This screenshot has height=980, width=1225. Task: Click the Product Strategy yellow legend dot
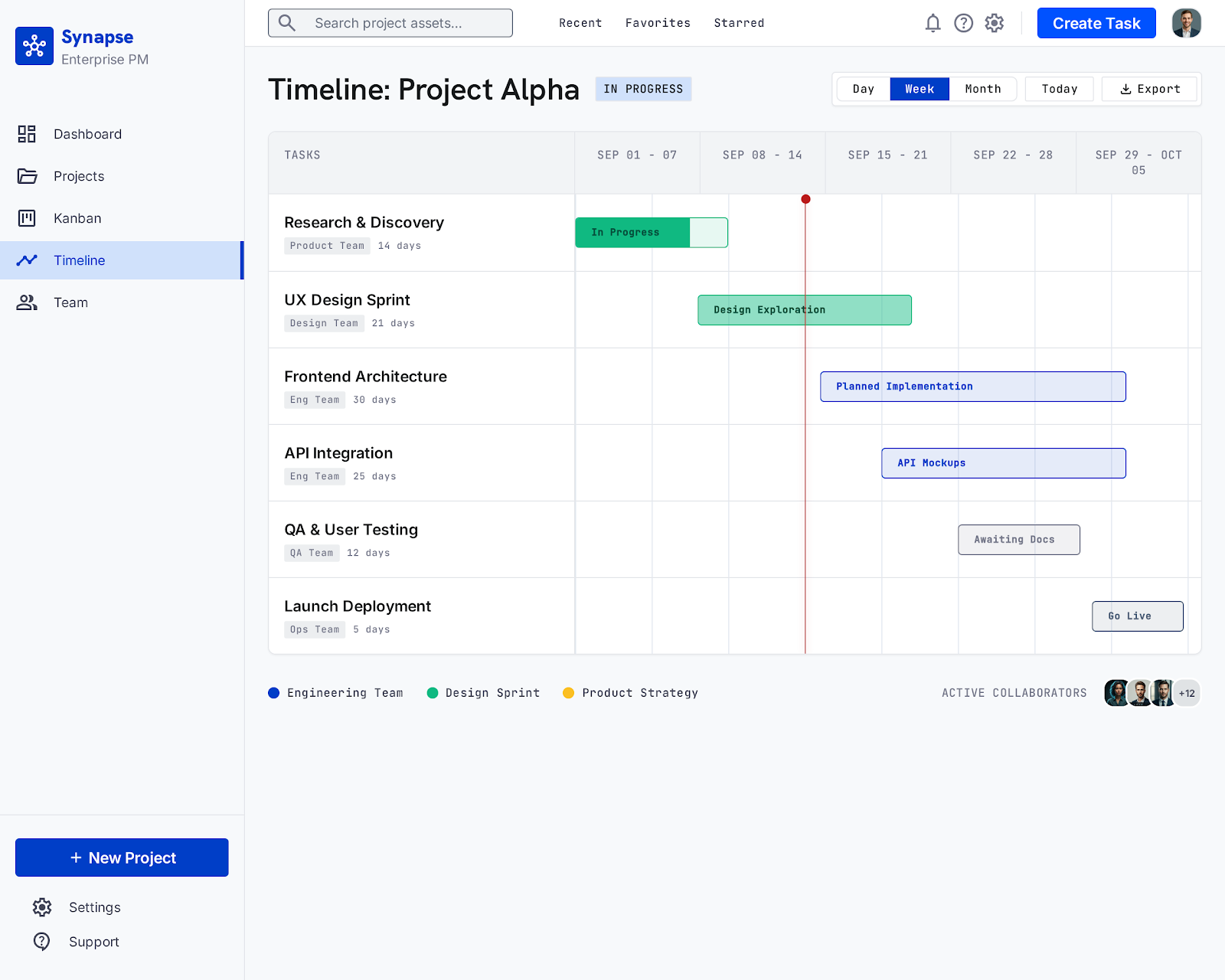569,693
